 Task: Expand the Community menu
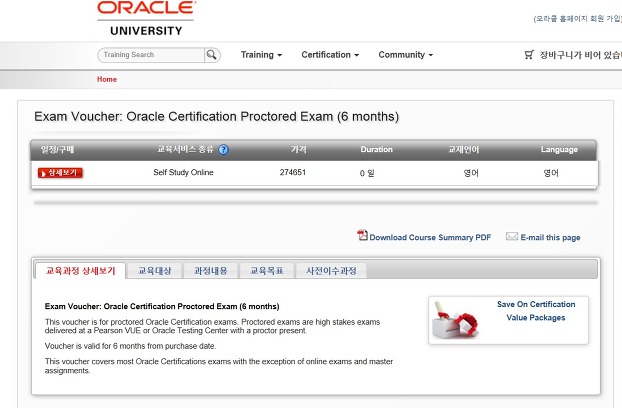405,55
